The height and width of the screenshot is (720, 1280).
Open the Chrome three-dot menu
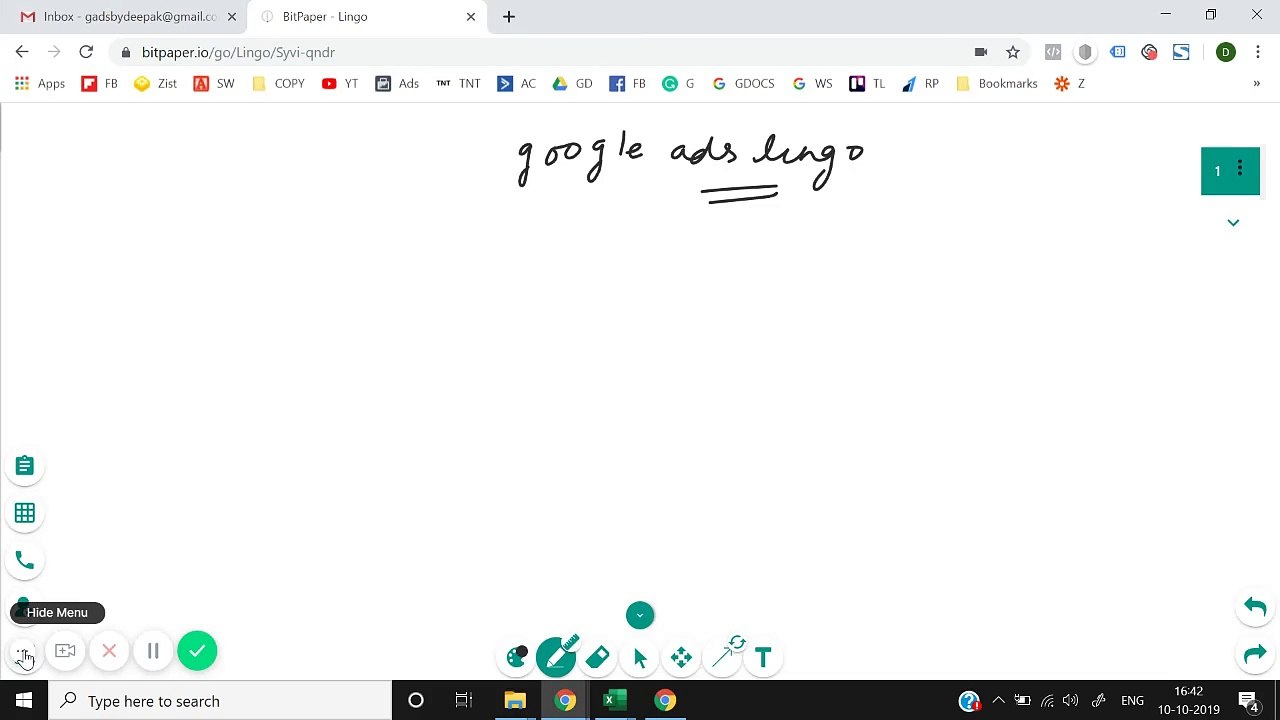[x=1258, y=52]
